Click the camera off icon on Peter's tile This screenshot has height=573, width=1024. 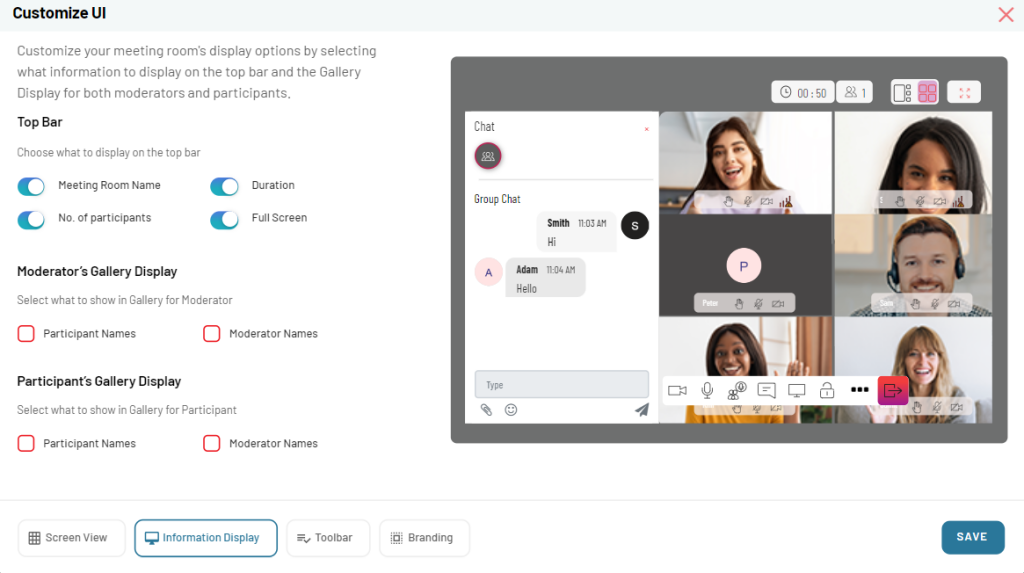pyautogui.click(x=778, y=304)
